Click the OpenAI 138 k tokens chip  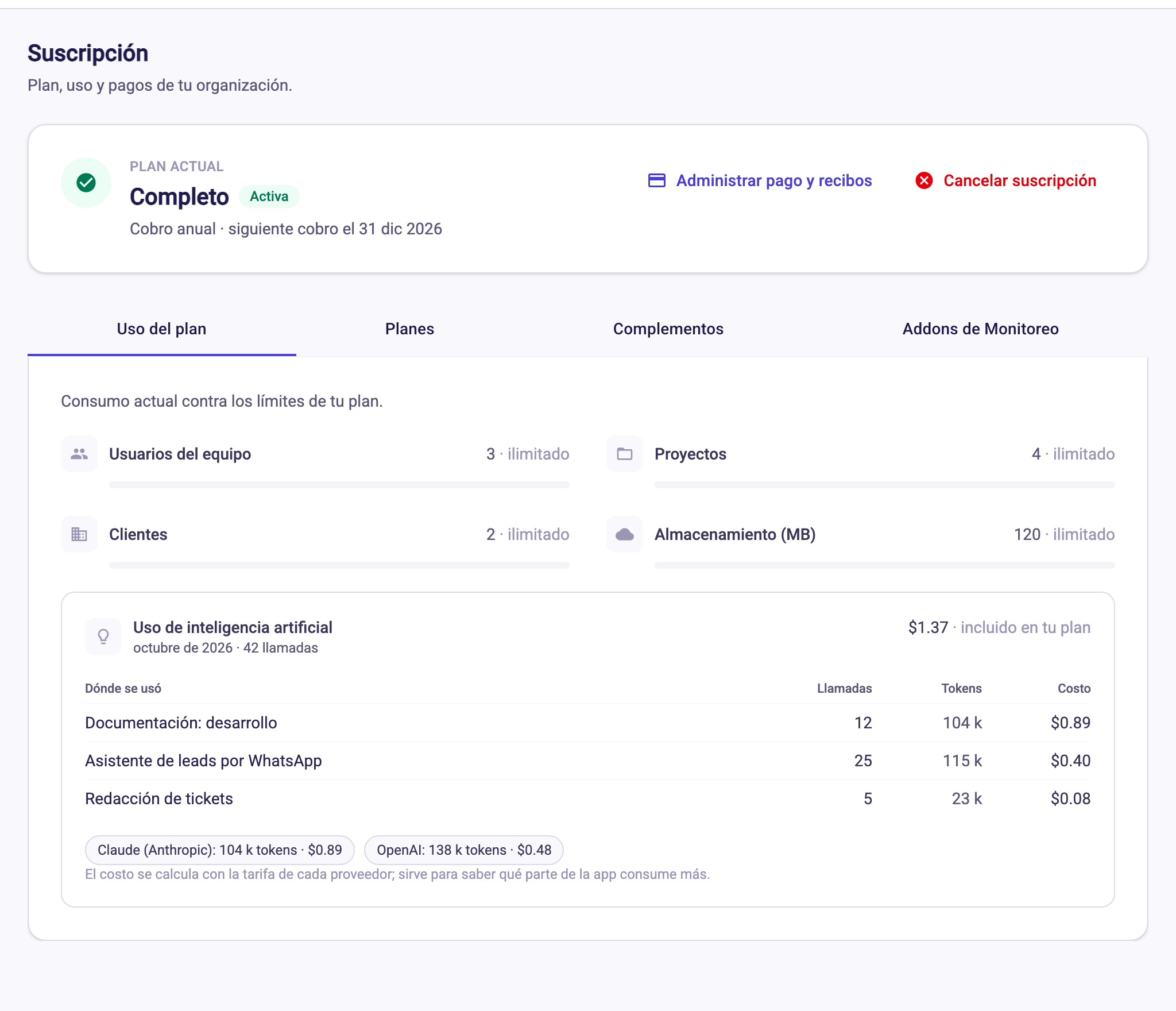tap(464, 850)
